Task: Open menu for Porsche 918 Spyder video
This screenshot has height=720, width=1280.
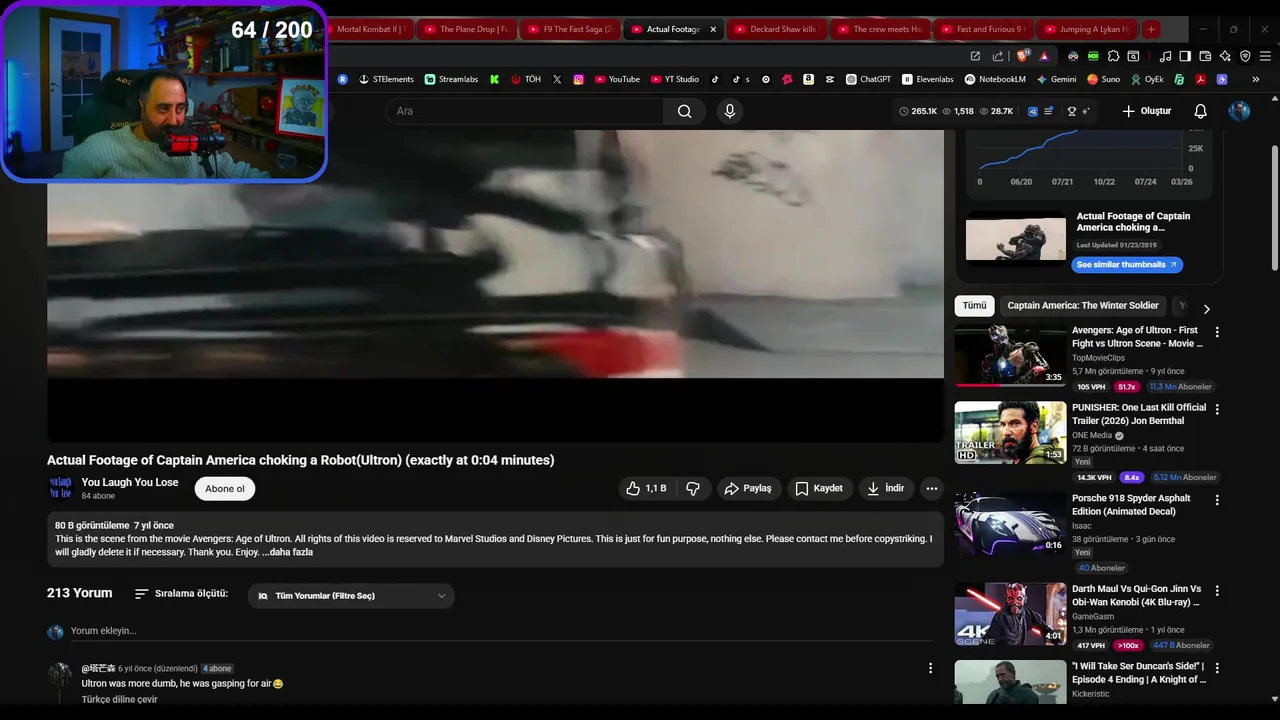Action: click(x=1217, y=500)
